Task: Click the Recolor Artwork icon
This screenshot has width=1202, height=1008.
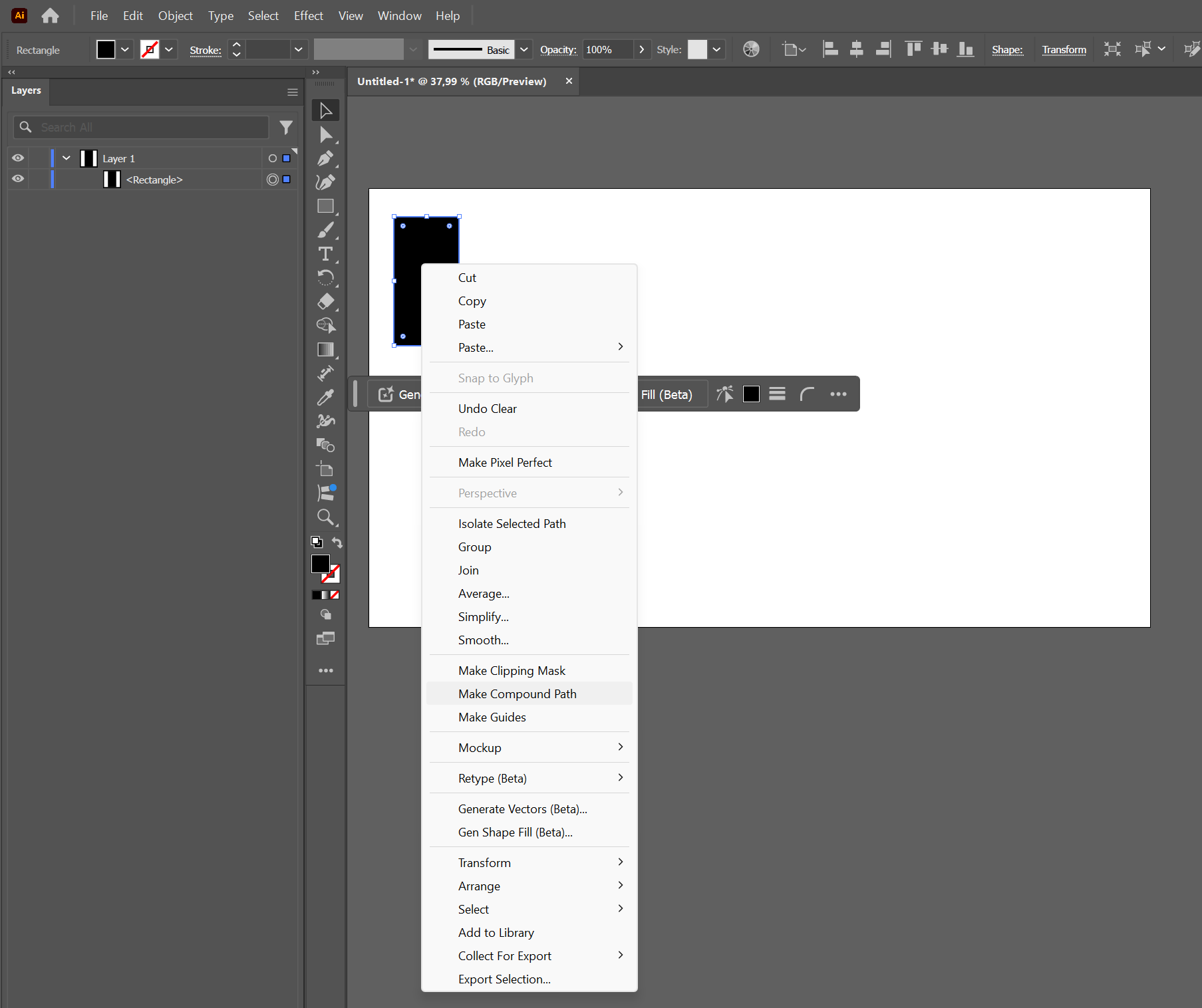Action: pos(751,49)
